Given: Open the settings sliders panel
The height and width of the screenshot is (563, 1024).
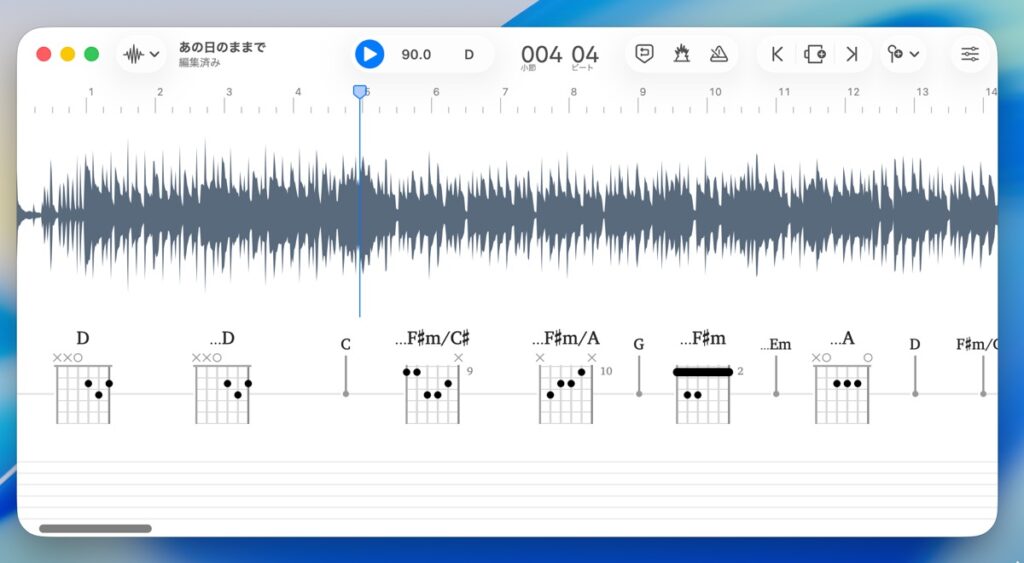Looking at the screenshot, I should 970,54.
